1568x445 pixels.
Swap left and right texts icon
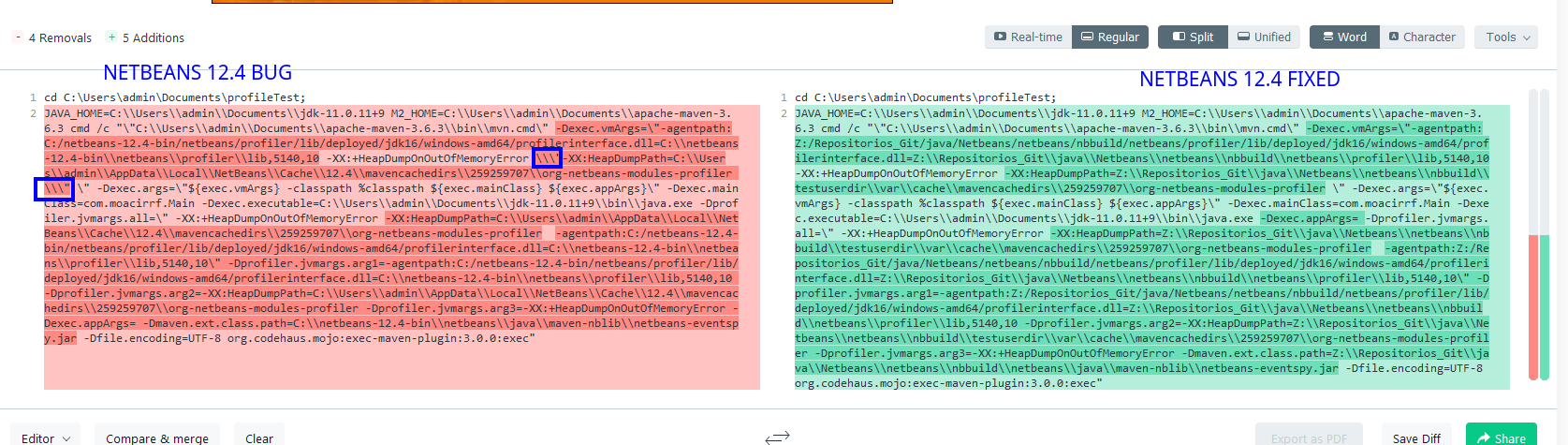[777, 437]
